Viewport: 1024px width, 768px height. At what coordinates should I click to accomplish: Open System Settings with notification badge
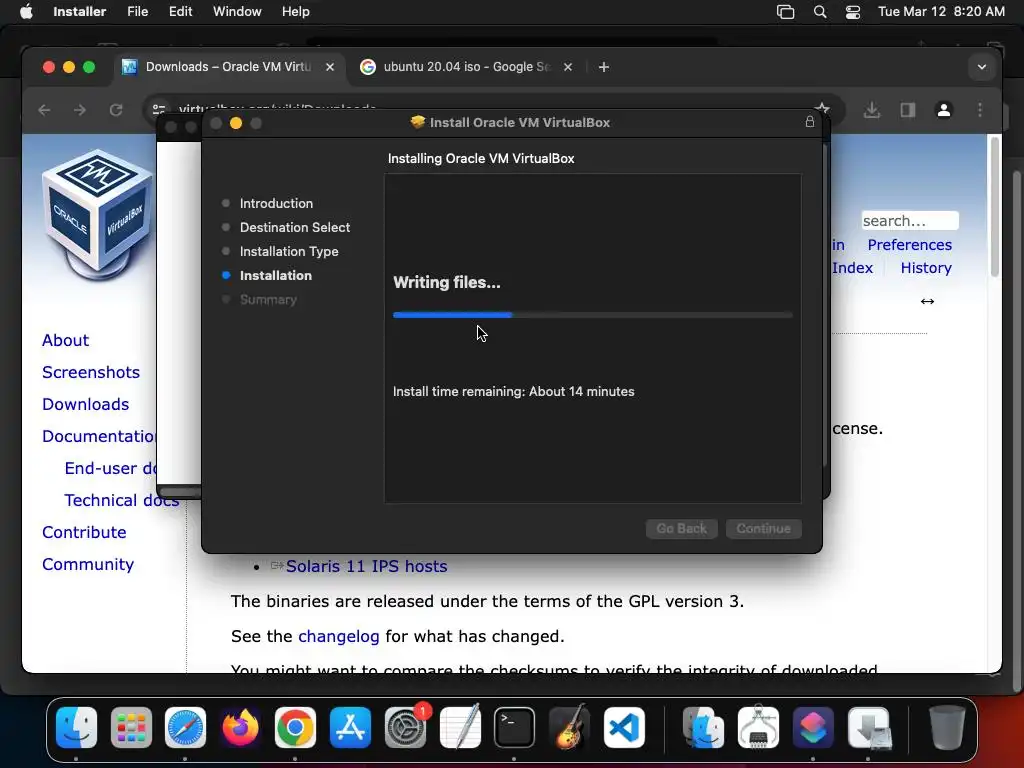[x=406, y=727]
